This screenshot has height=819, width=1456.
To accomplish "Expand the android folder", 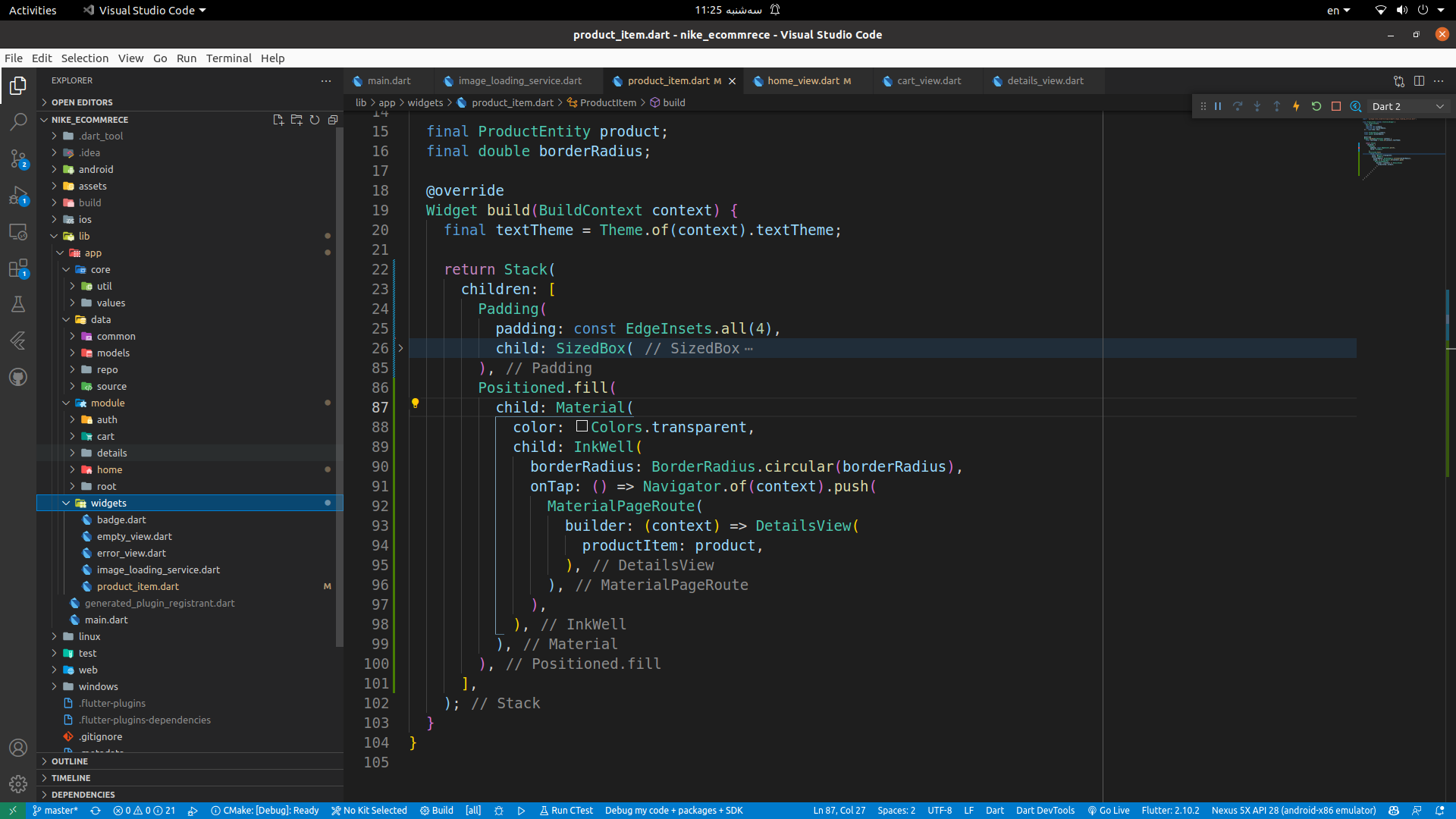I will tap(190, 169).
